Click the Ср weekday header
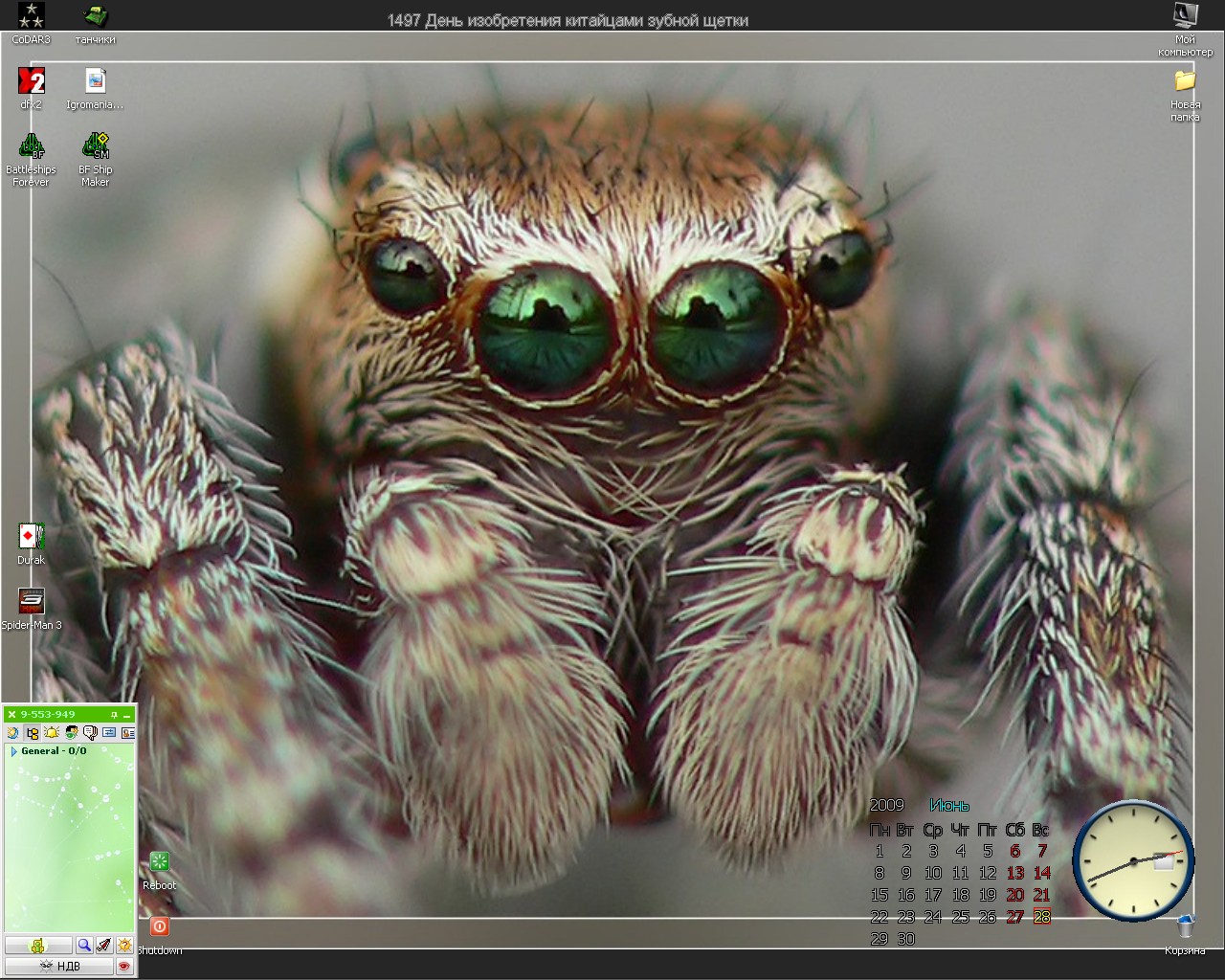This screenshot has width=1225, height=980. pos(933,830)
